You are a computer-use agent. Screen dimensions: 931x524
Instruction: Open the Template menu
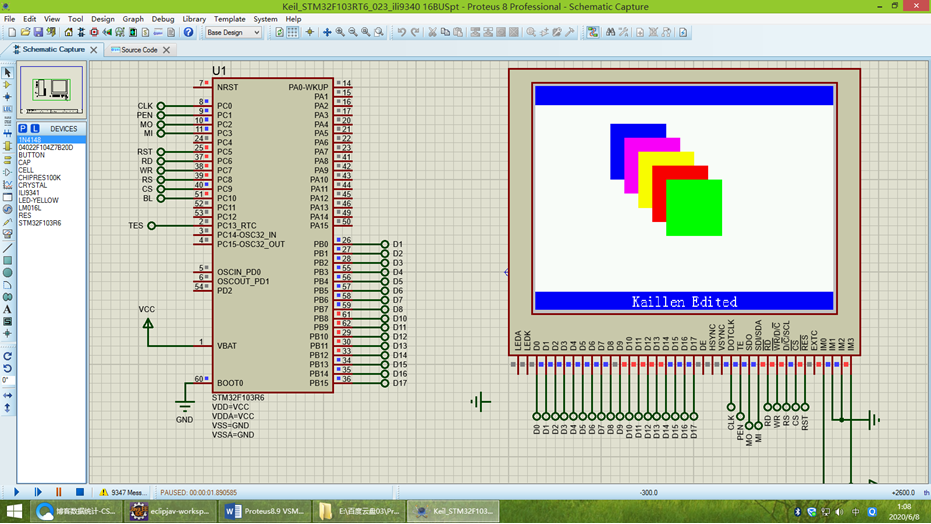click(229, 19)
